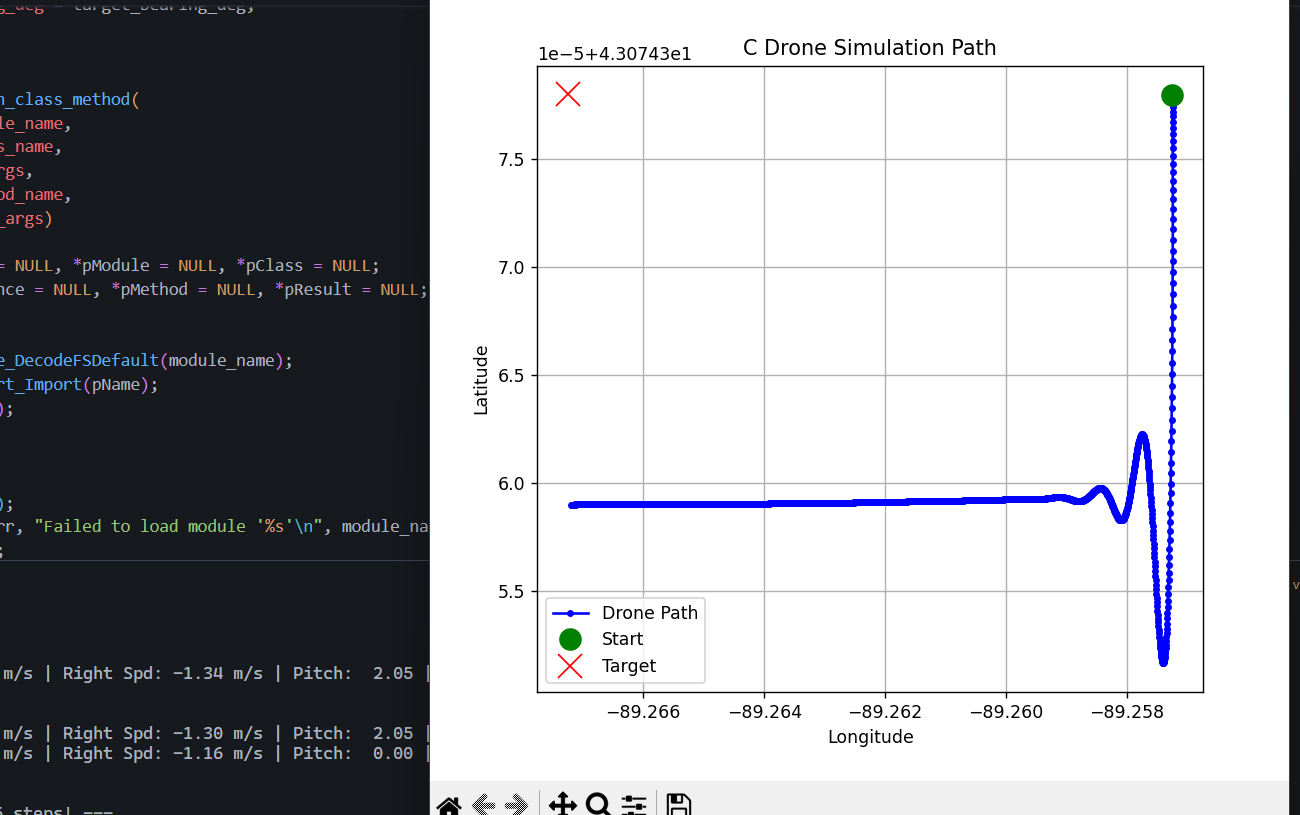Click 'Right Spd: -1.34 m/s' in terminal output

click(x=163, y=673)
